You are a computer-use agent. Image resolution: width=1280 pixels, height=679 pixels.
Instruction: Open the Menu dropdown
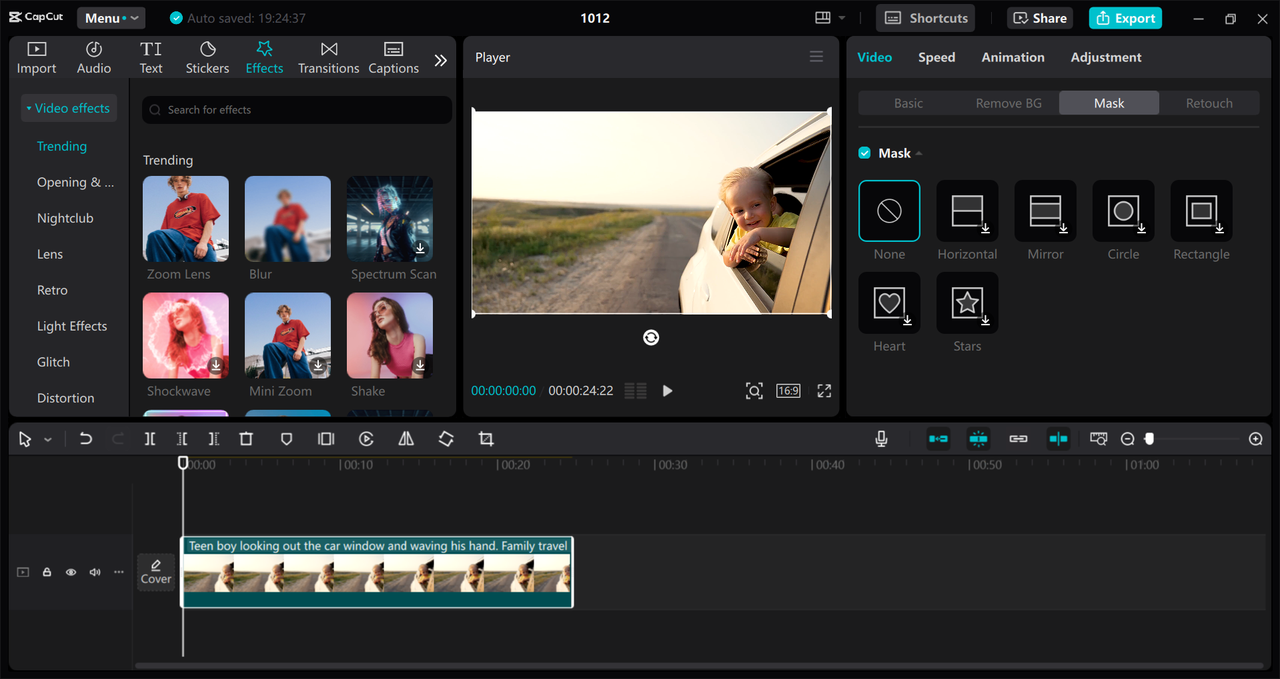pyautogui.click(x=111, y=18)
